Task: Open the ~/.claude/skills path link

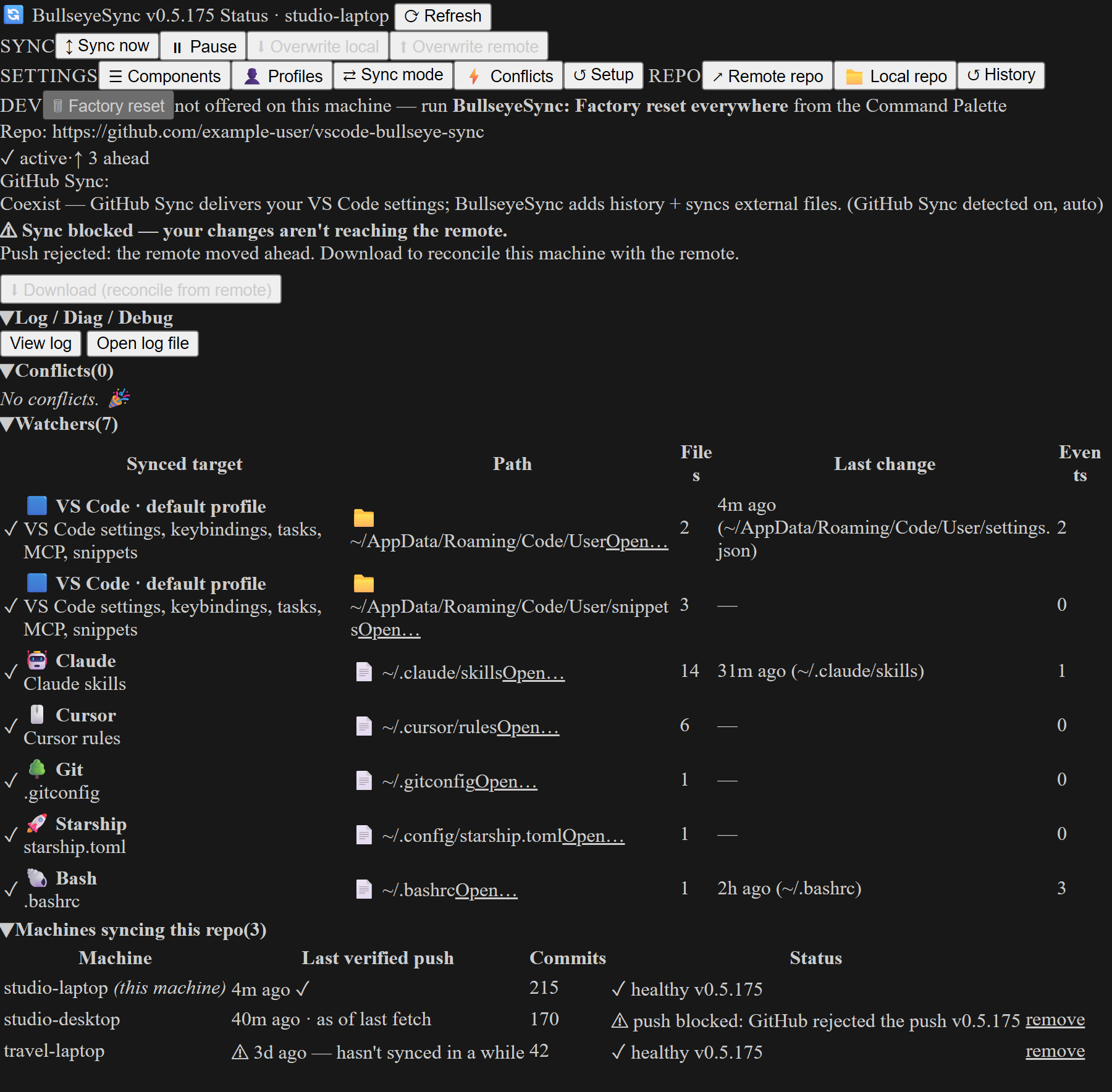Action: [x=534, y=673]
